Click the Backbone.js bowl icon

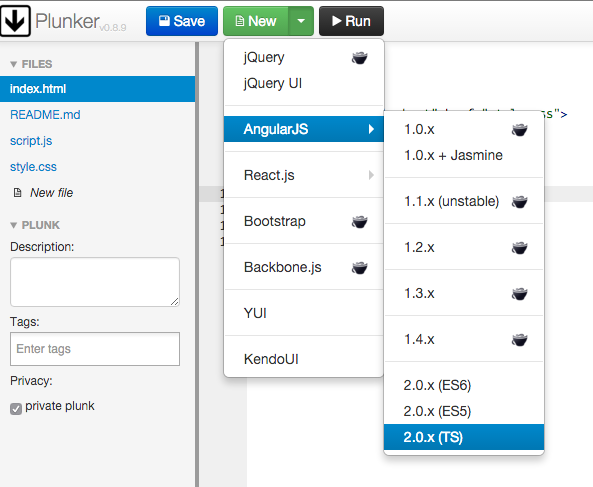tap(359, 268)
